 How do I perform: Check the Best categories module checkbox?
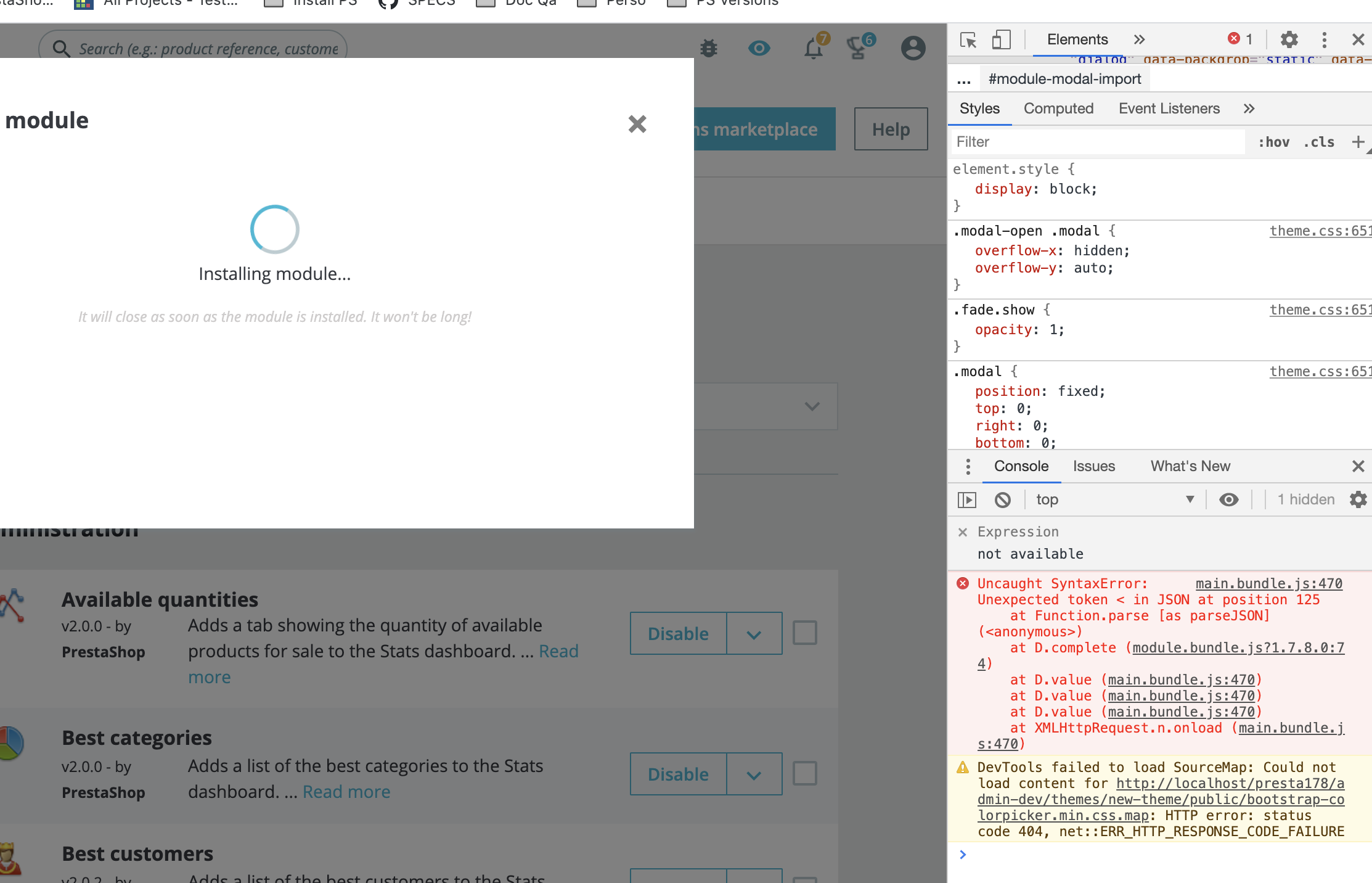coord(805,773)
